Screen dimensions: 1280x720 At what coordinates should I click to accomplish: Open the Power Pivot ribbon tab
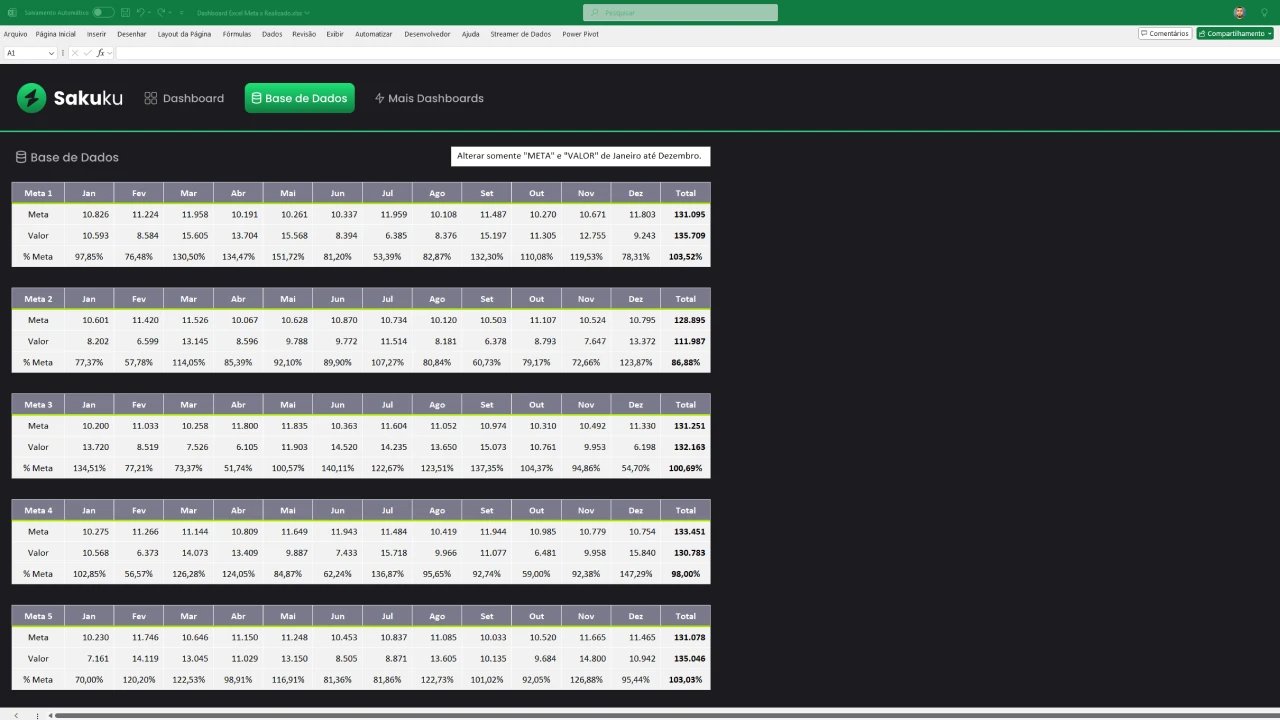(x=580, y=34)
